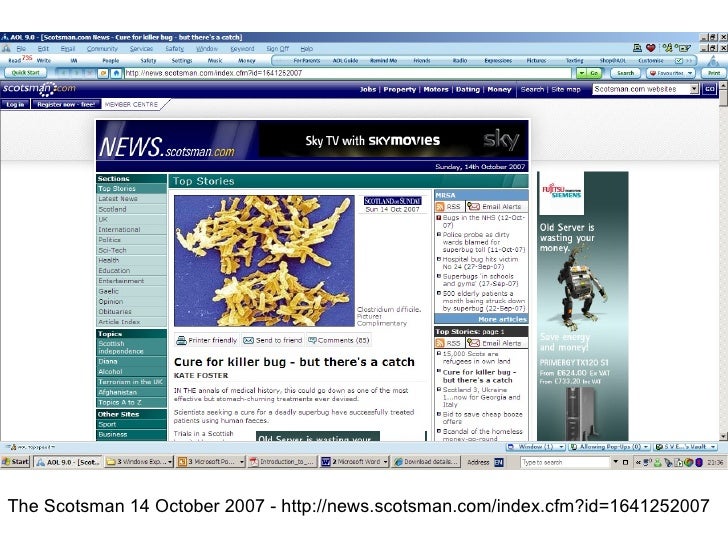This screenshot has height=546, width=728.
Task: Click the Clostridium difficile article photo
Action: (x=264, y=260)
